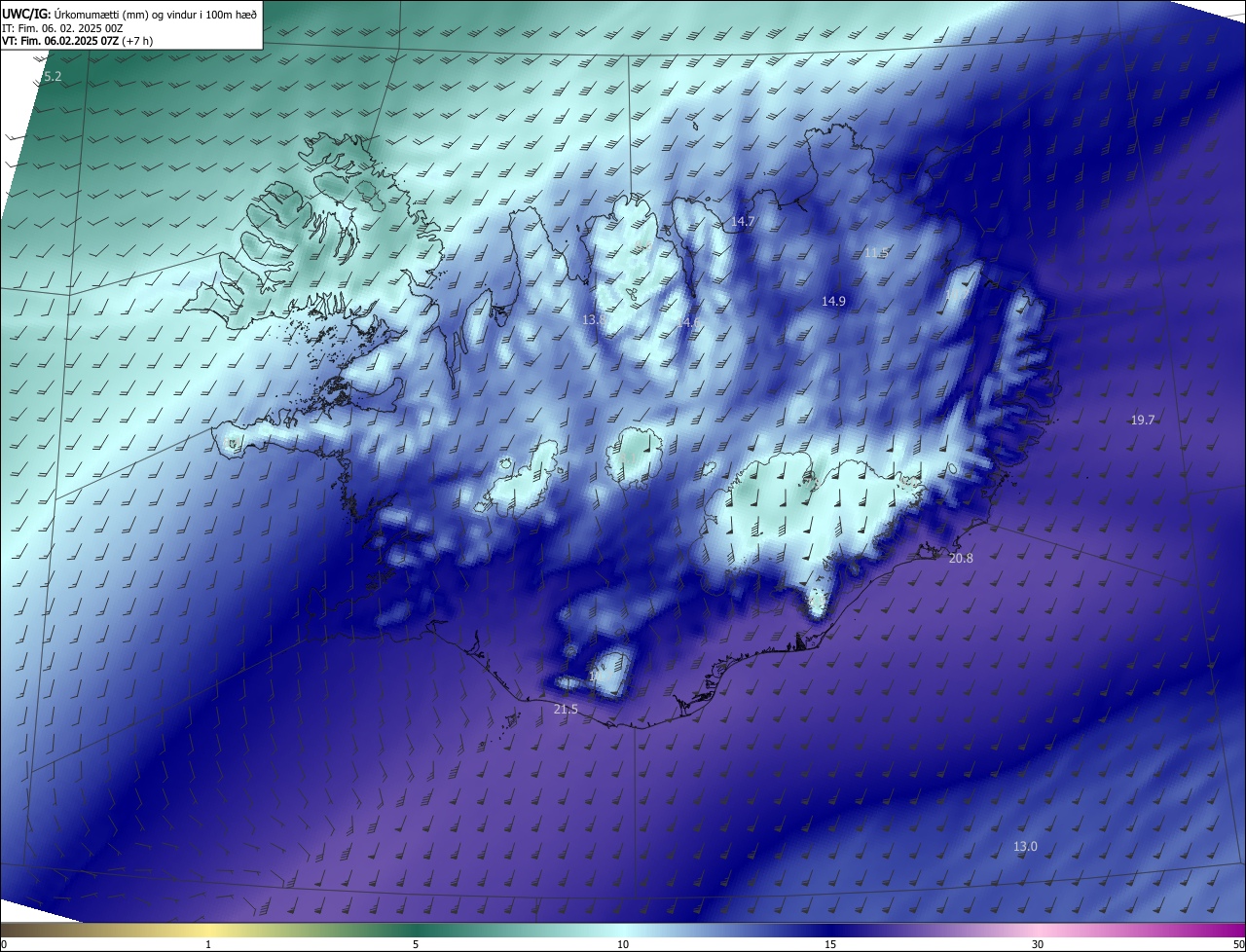Click the 13.0 value label
Screen dimensions: 1246x952
1025,847
